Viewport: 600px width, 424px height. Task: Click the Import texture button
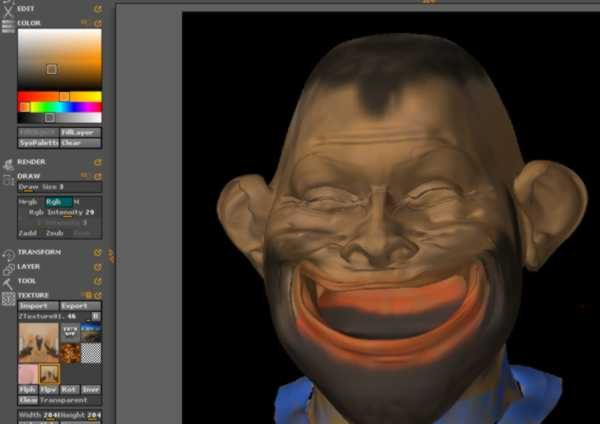[34, 306]
